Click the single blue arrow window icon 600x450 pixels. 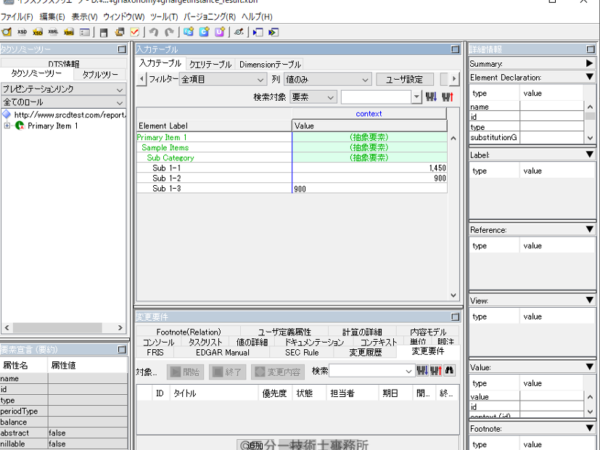click(258, 32)
